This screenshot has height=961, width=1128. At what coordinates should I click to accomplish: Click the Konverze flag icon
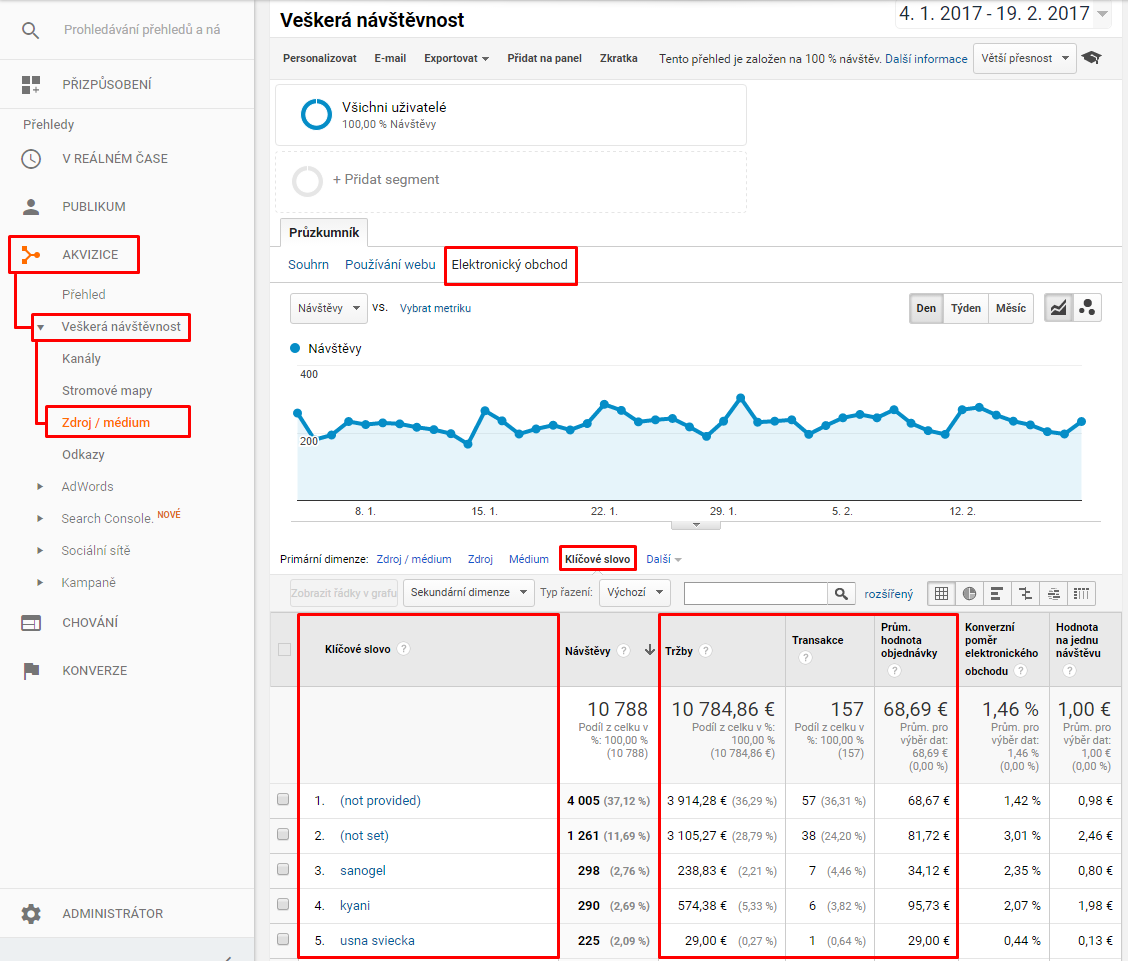(x=31, y=670)
